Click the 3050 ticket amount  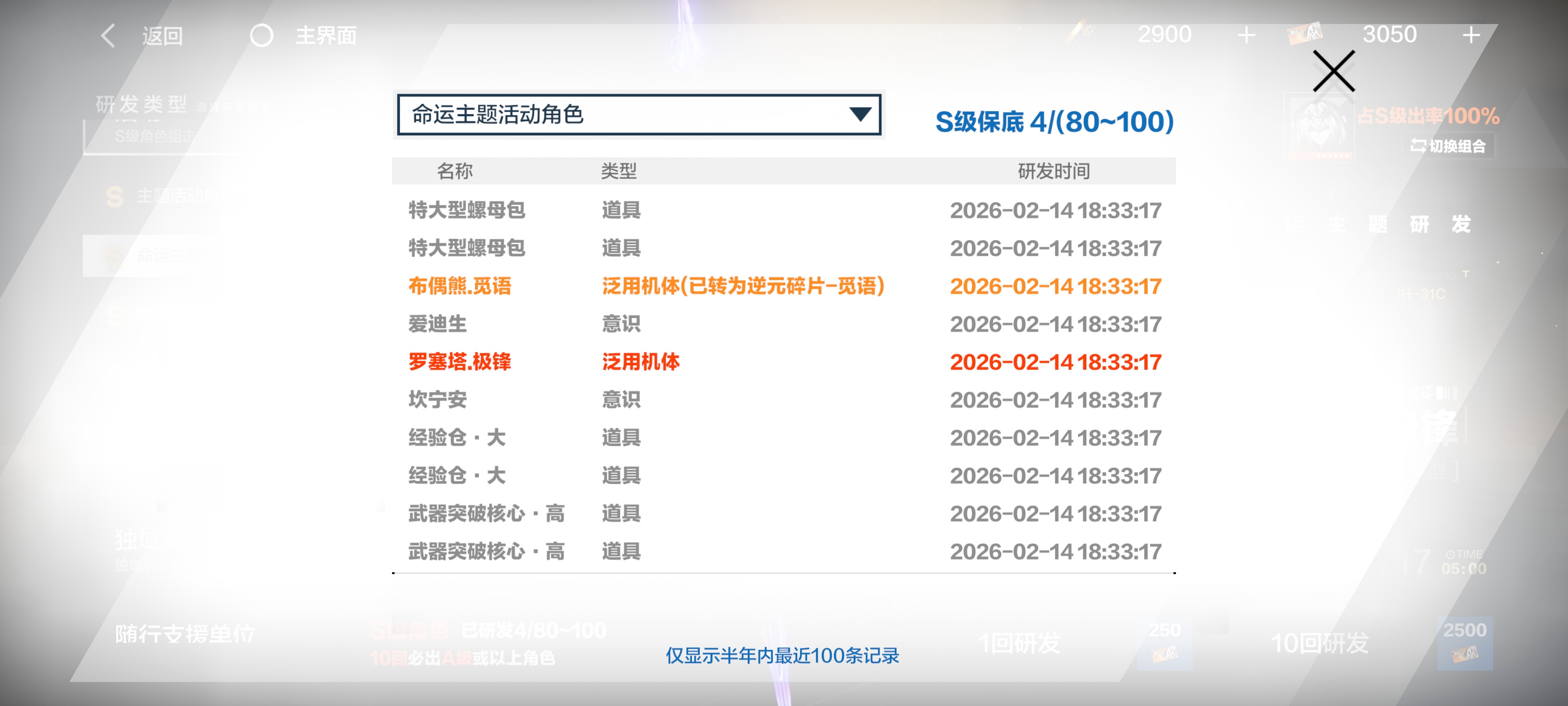click(1389, 34)
